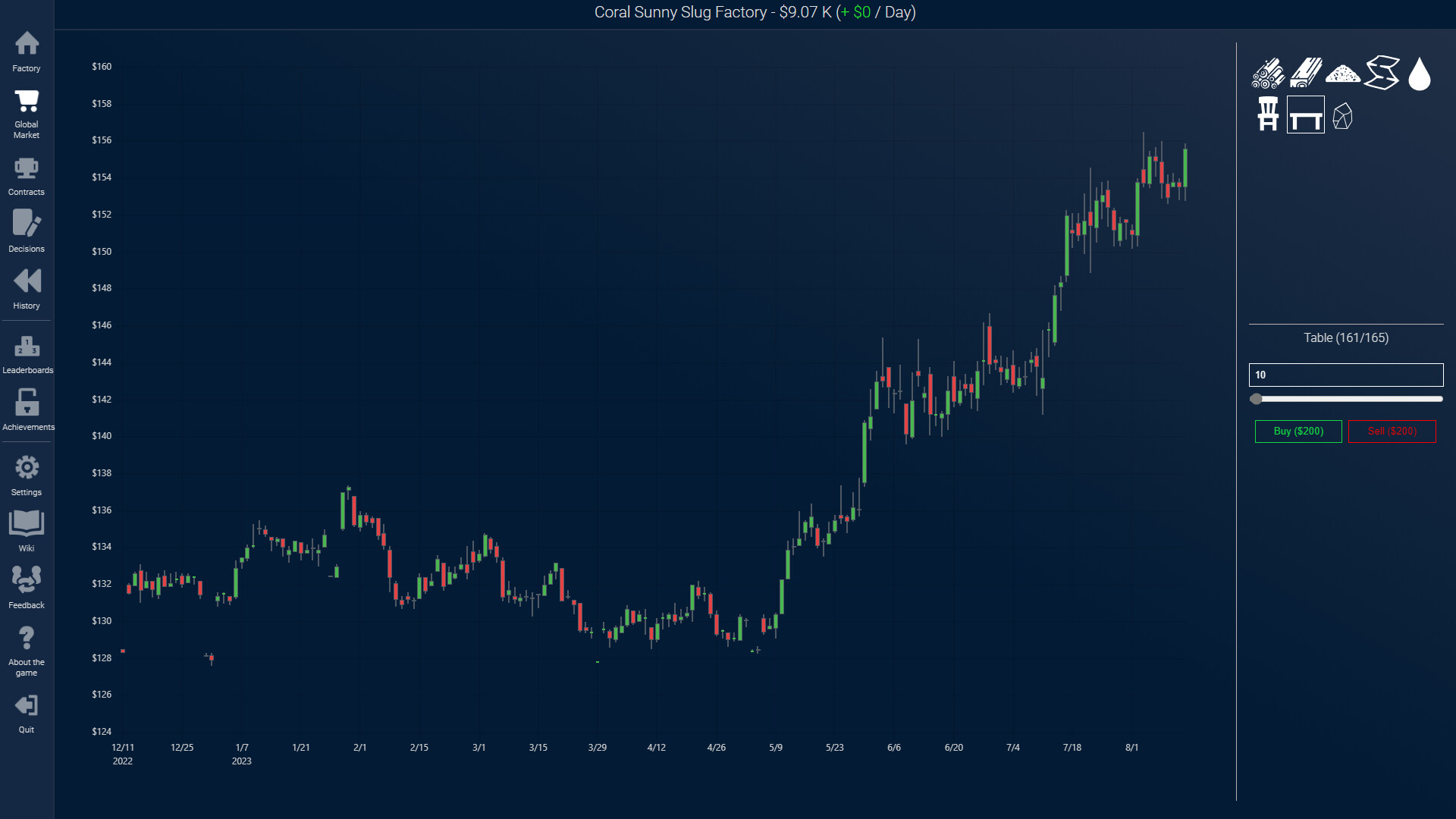
Task: Click the Sell ($200) button
Action: click(1392, 431)
